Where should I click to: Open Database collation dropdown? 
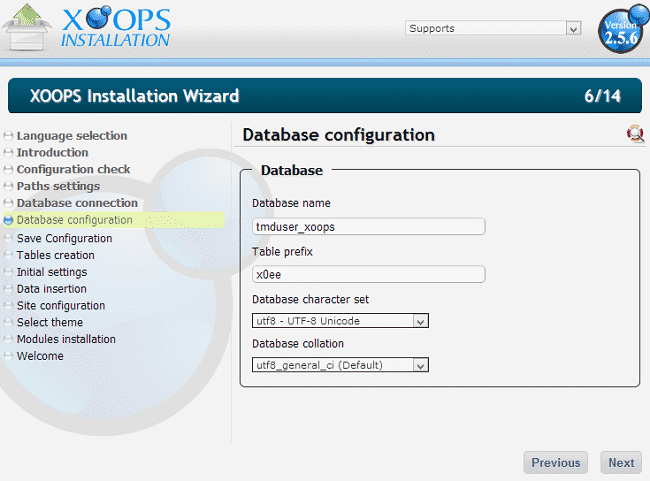(x=340, y=365)
